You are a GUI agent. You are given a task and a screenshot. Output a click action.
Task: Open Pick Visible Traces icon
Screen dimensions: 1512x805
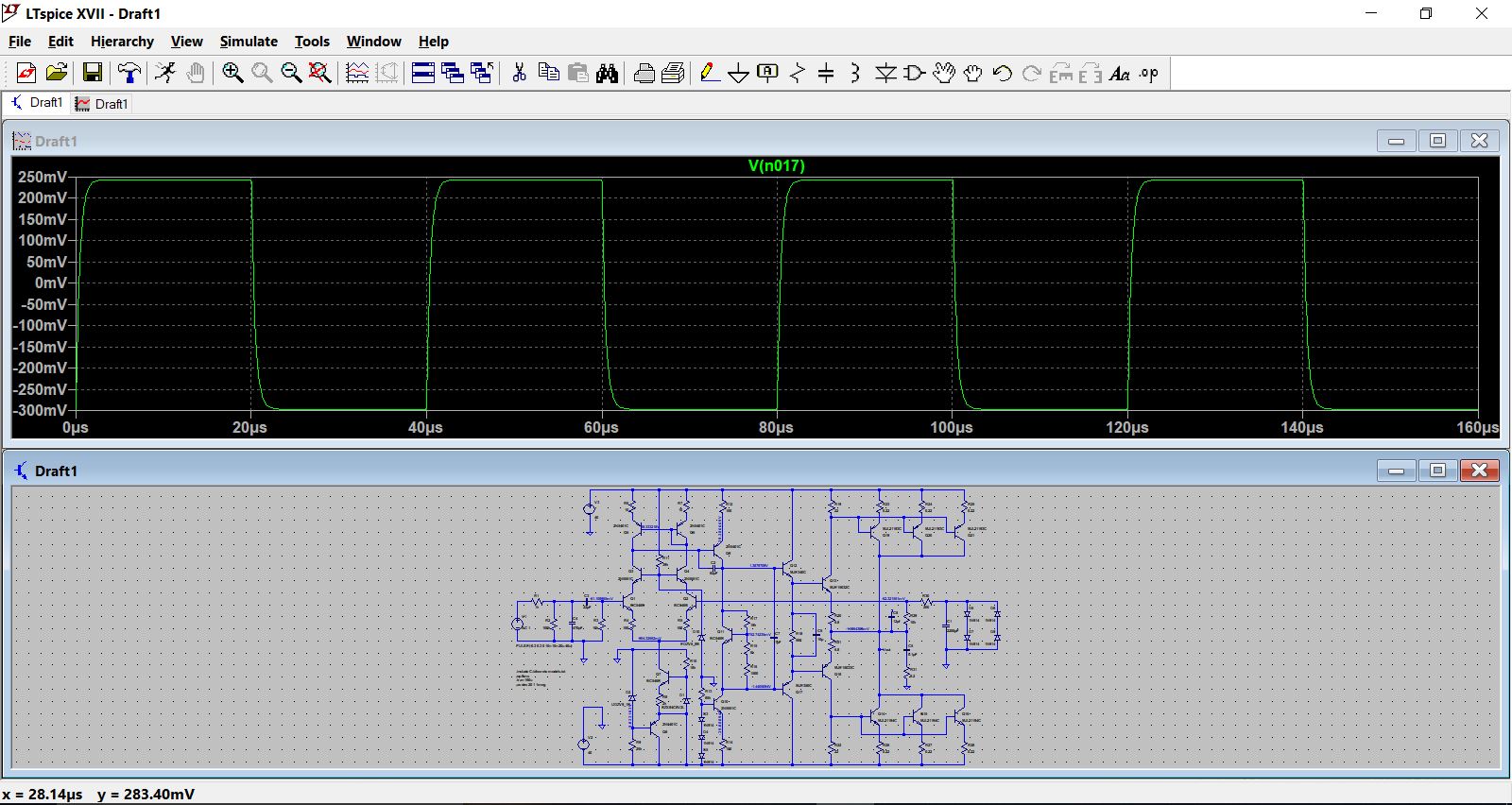pos(357,73)
